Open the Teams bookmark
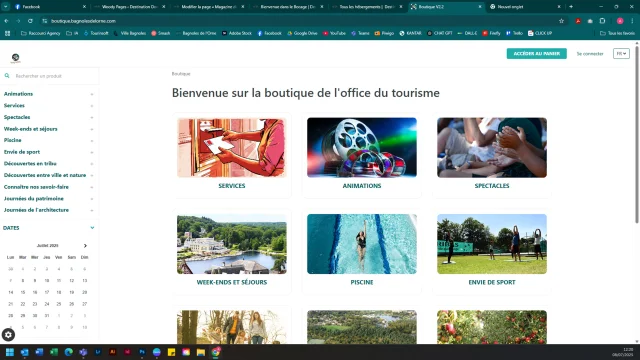The image size is (640, 360). (360, 33)
